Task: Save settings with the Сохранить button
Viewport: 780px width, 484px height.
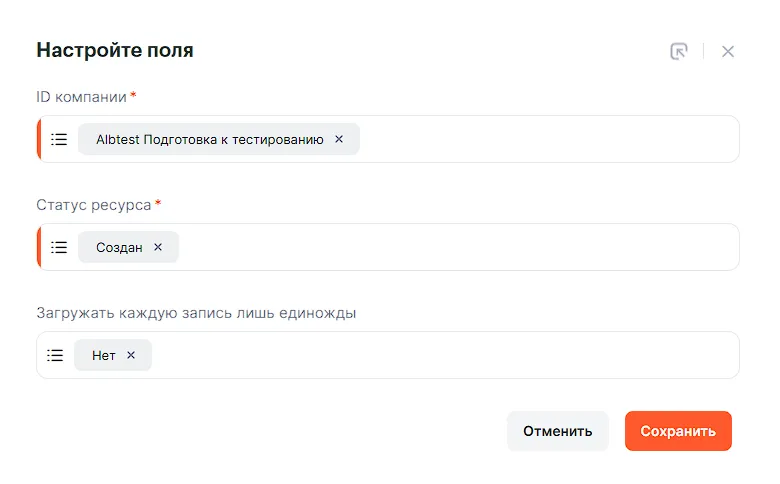Action: click(x=678, y=431)
